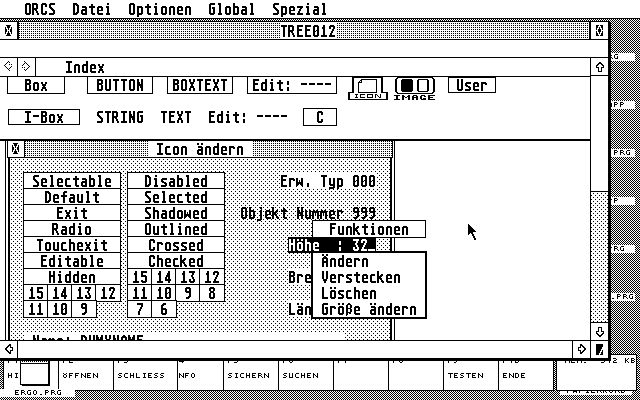The image size is (640, 400).
Task: Click the left arrow of horizontal scrollbar
Action: tap(9, 349)
